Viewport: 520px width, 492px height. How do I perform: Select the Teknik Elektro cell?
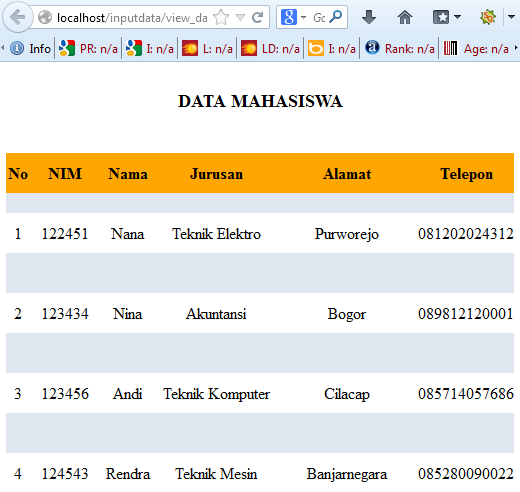pyautogui.click(x=216, y=233)
